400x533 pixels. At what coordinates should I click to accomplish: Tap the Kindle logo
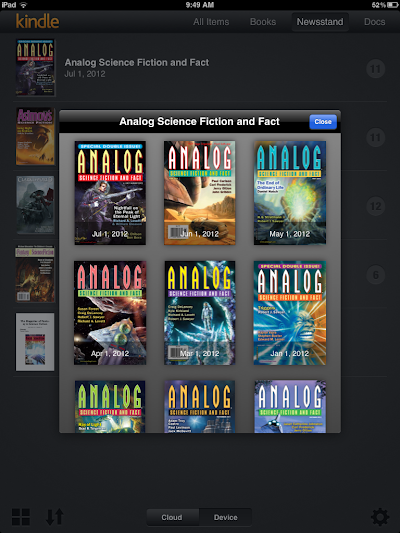tap(37, 21)
